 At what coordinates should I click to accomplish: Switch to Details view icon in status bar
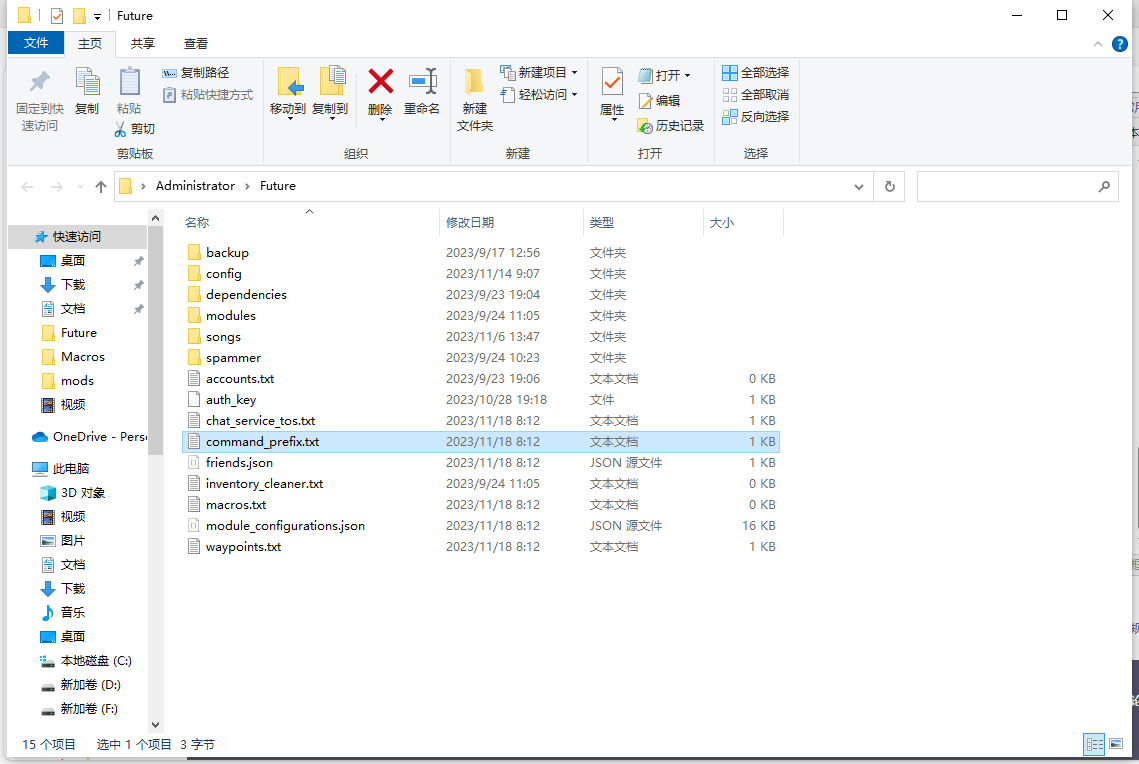1094,744
